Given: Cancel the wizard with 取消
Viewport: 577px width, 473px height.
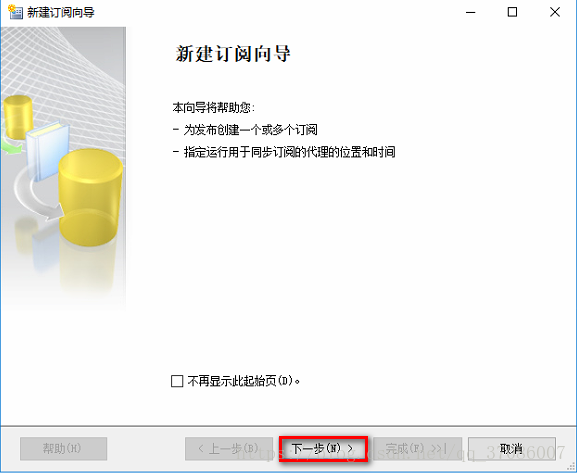Looking at the screenshot, I should (511, 449).
